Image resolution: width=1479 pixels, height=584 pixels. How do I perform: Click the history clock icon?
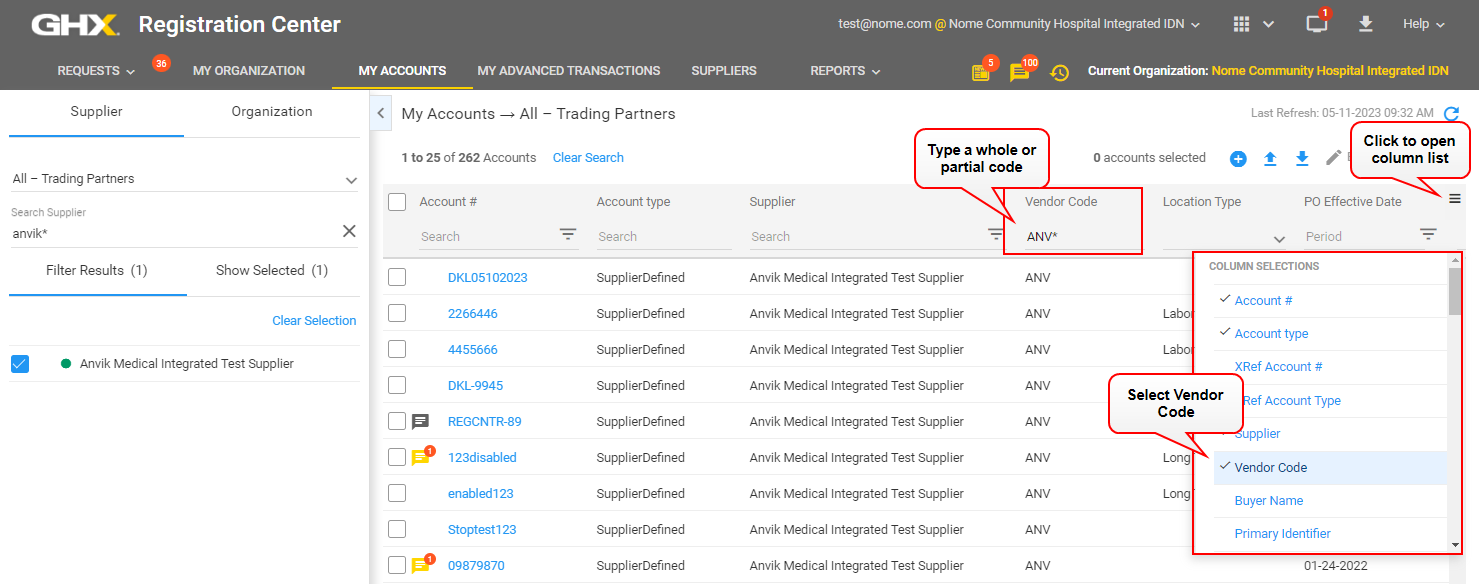[1059, 72]
